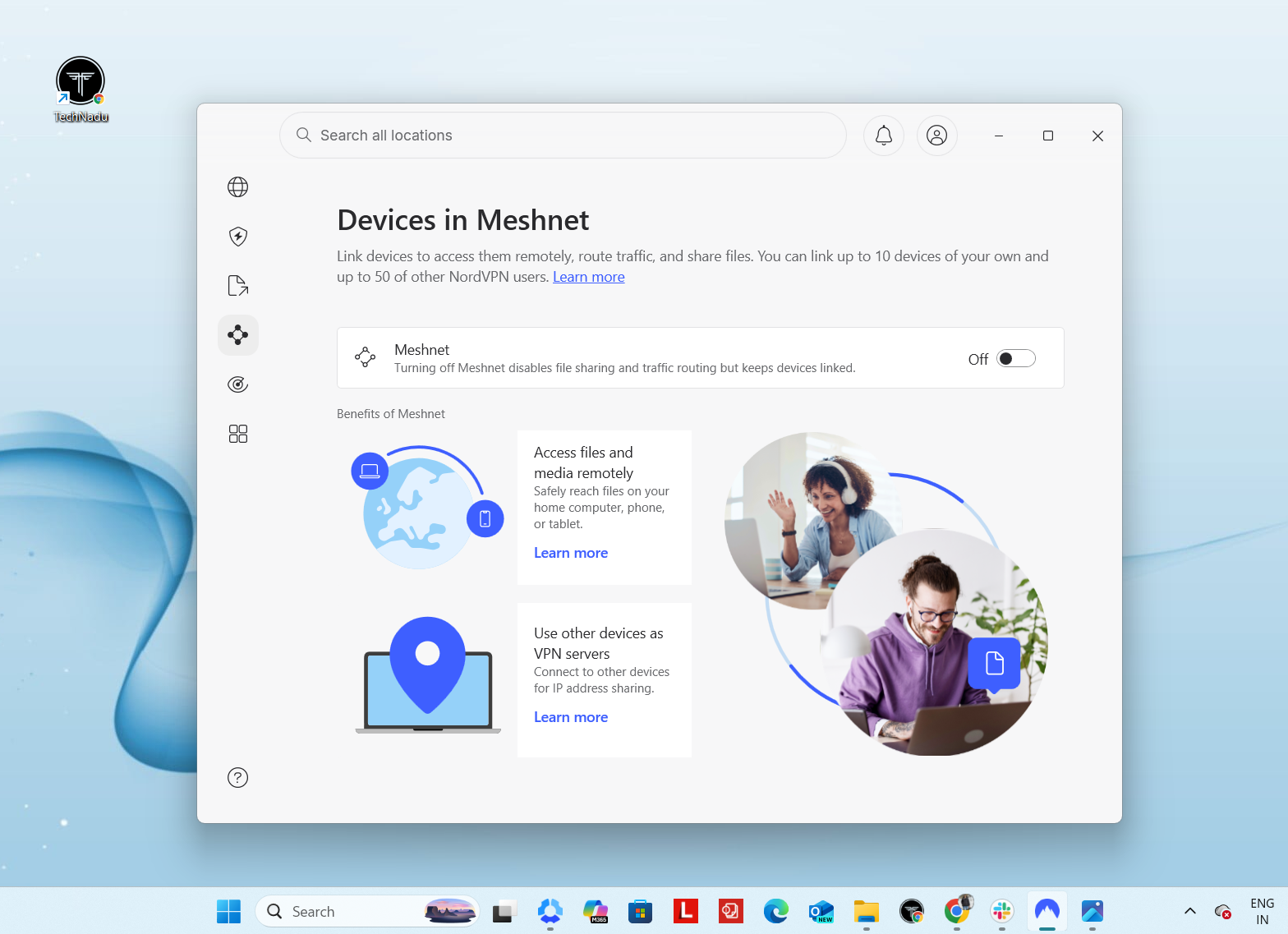The height and width of the screenshot is (934, 1288).
Task: Open Slack on taskbar
Action: coord(1002,911)
